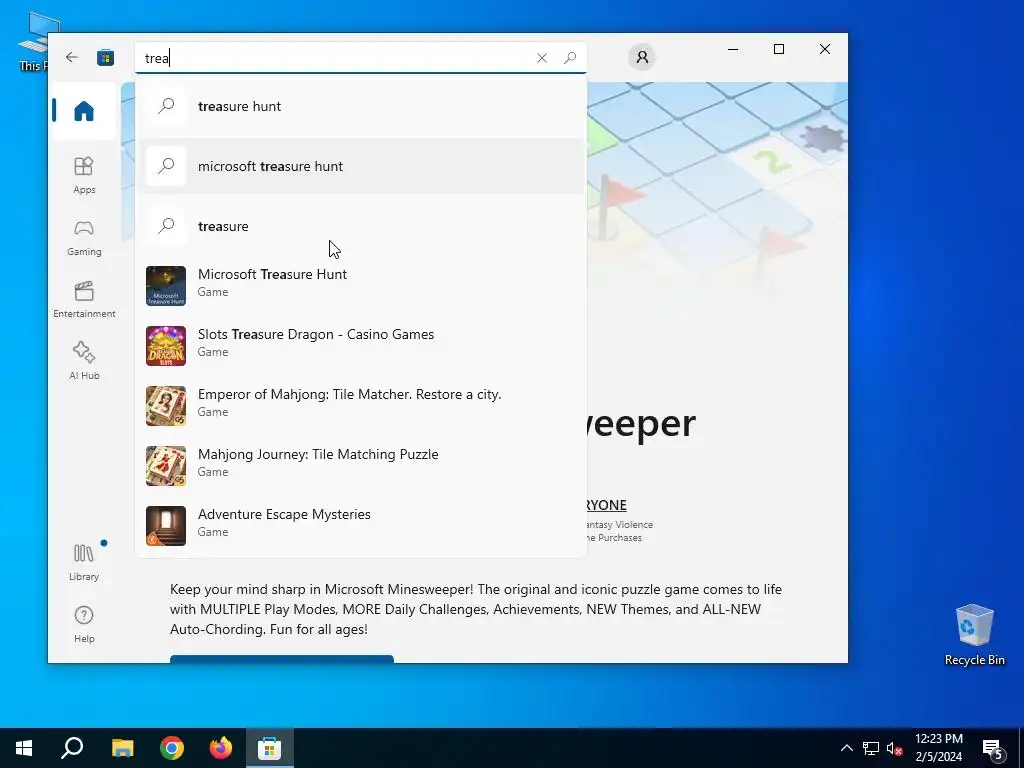Click the Emperor of Mahjong thumbnail
Screen dimensions: 1024x768
[166, 406]
